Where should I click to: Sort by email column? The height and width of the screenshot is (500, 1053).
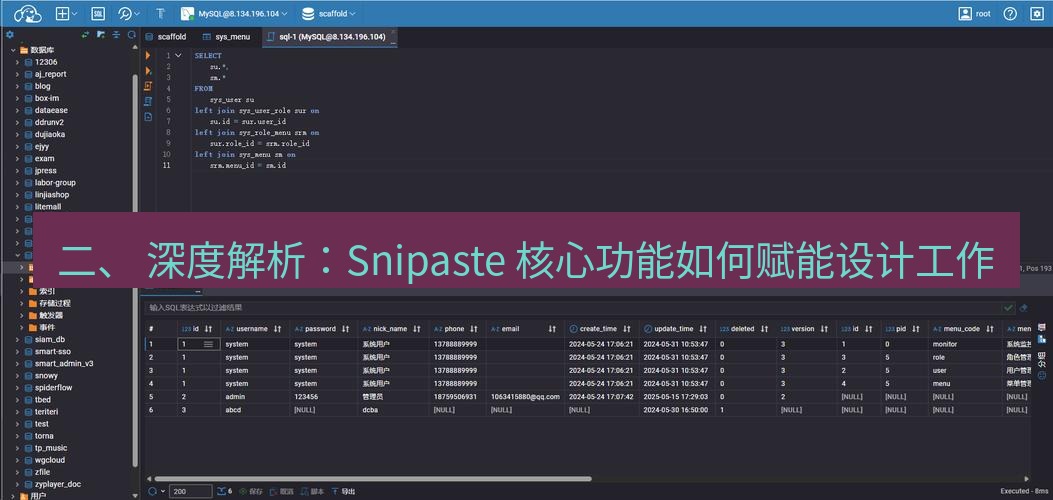tap(552, 329)
